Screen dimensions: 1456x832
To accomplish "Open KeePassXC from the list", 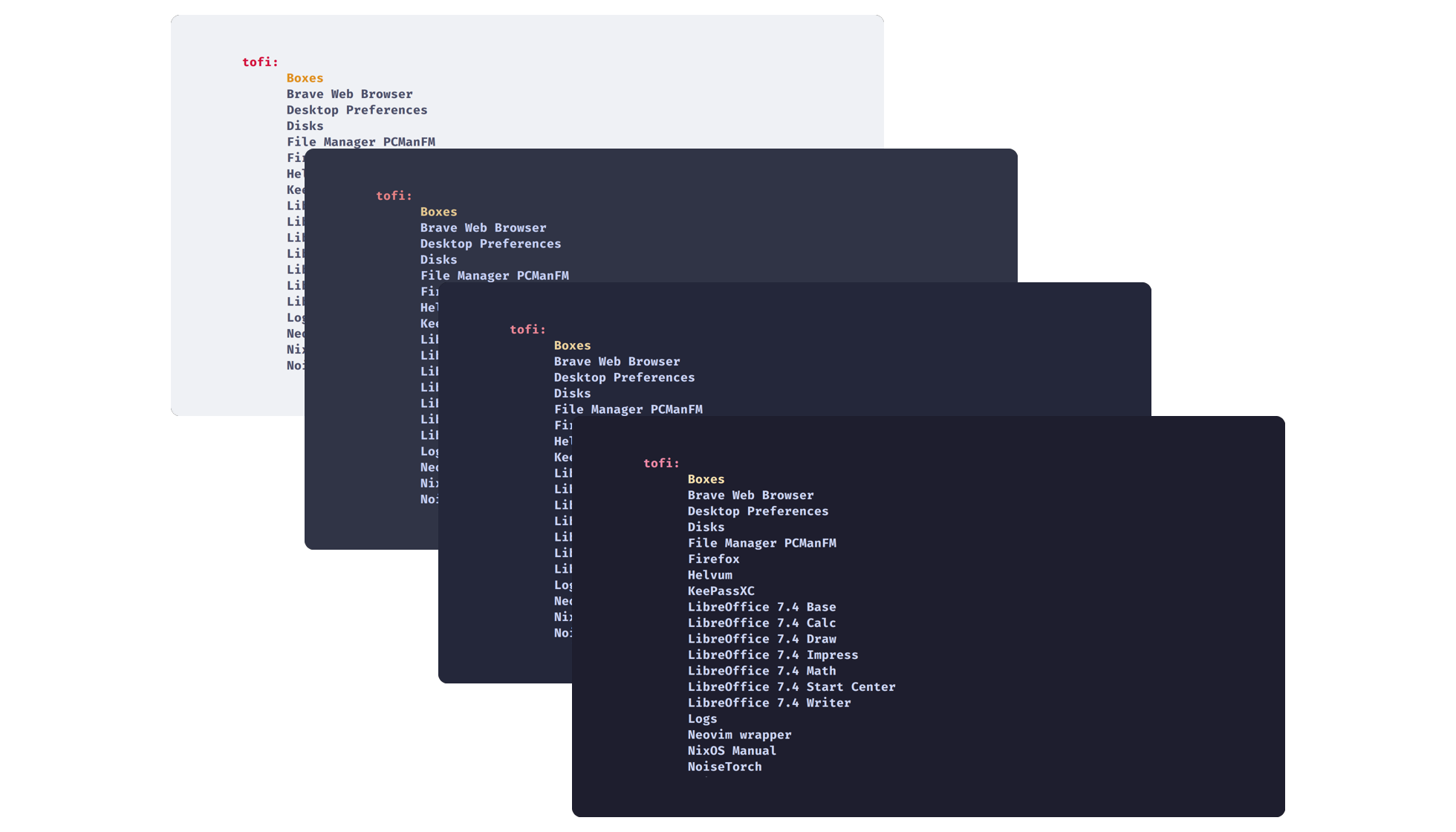I will (x=721, y=591).
